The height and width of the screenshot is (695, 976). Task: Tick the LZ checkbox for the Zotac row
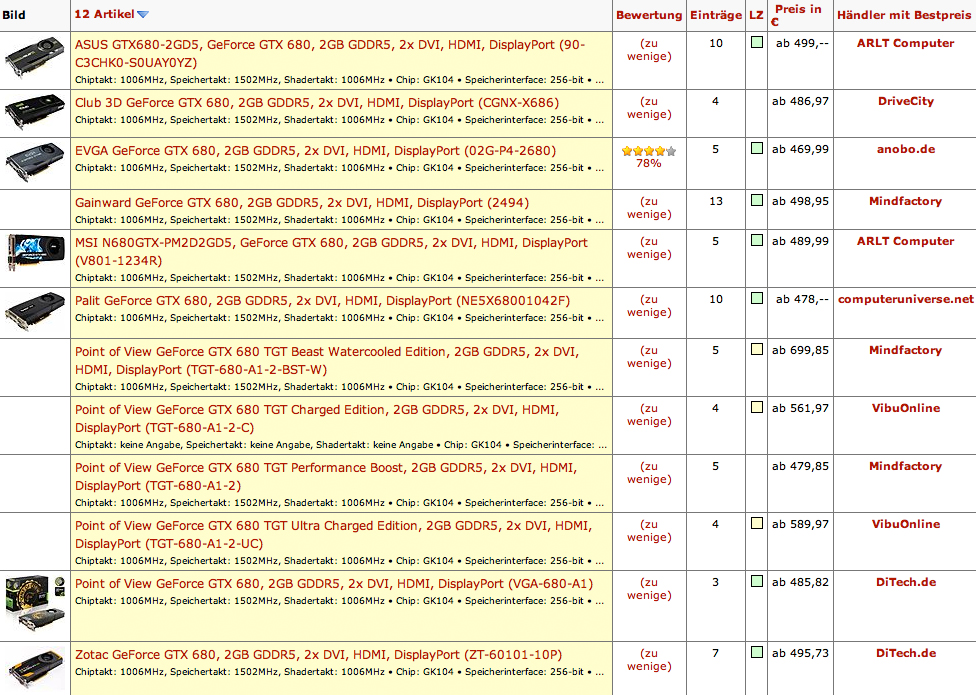pos(757,652)
